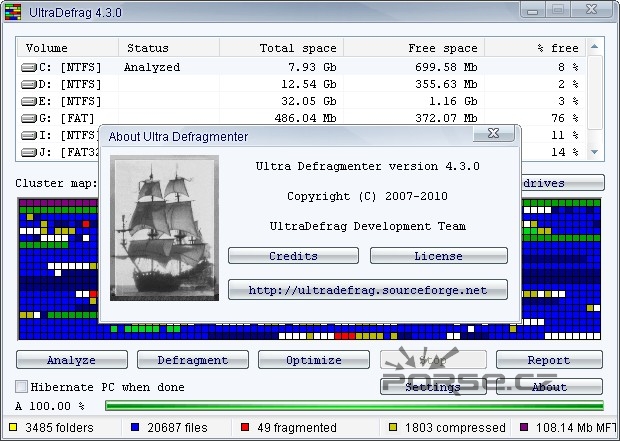Click the About button in main window
Viewport: 620px width, 441px height.
coord(550,386)
